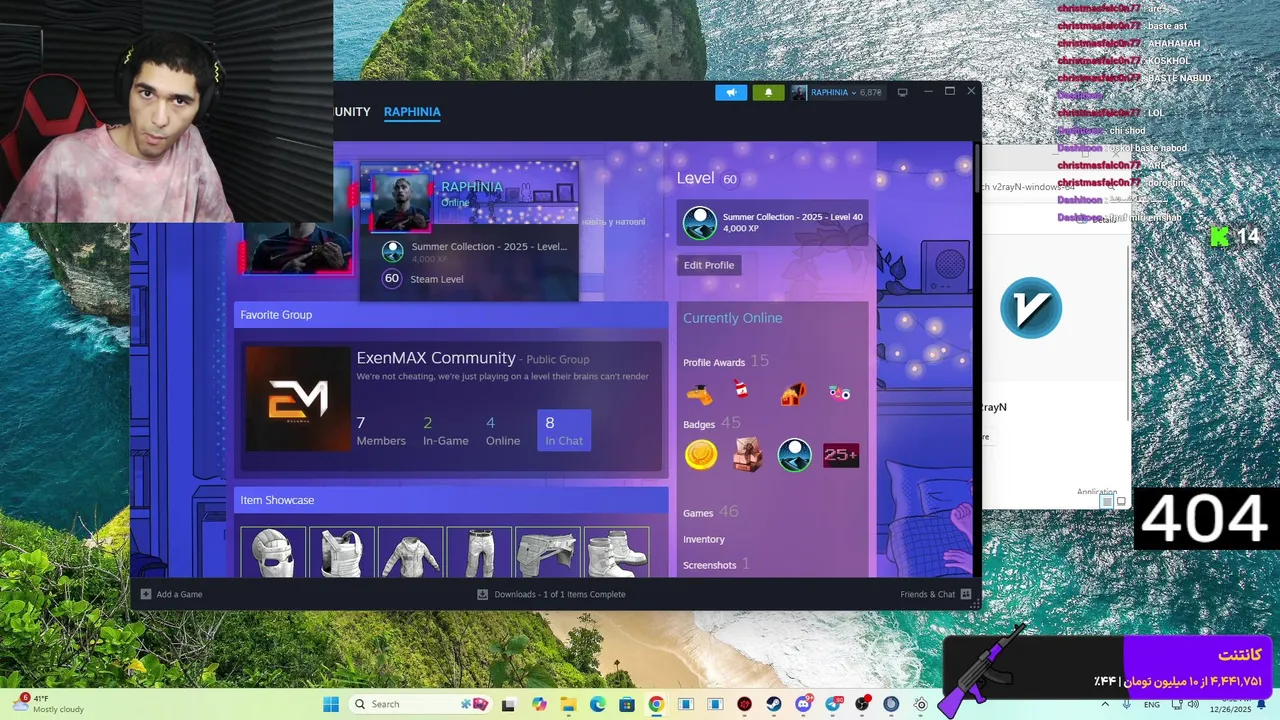Open Steam from the taskbar
Viewport: 1280px width, 720px height.
tap(774, 704)
